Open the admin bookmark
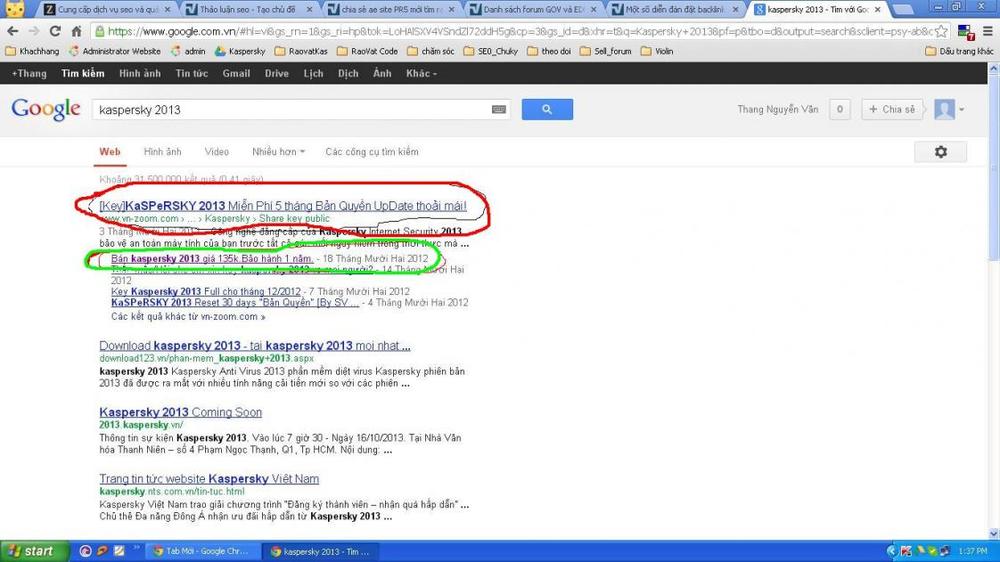The image size is (1000, 562). click(188, 51)
